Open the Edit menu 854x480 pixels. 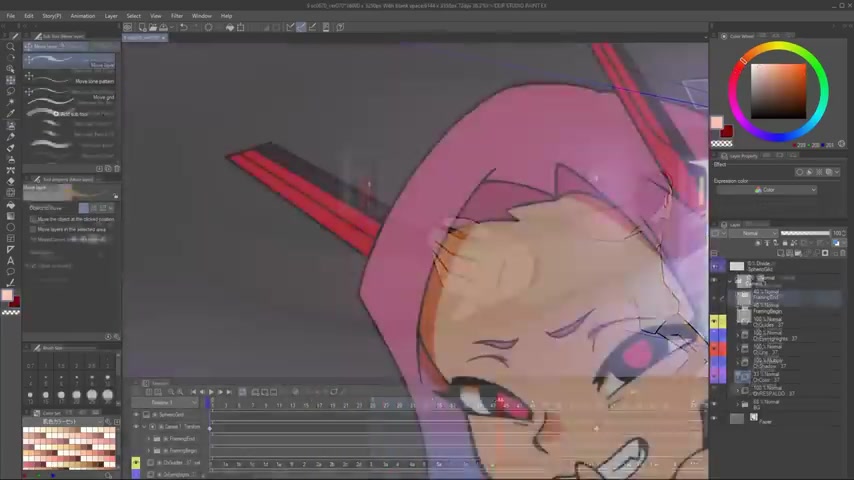(x=29, y=16)
